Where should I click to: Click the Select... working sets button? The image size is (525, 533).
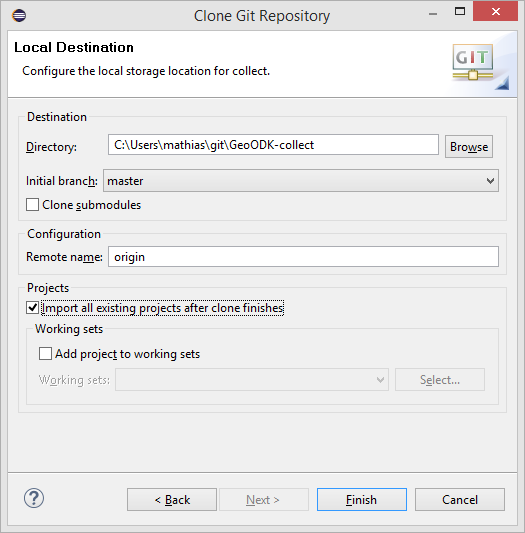(x=440, y=379)
